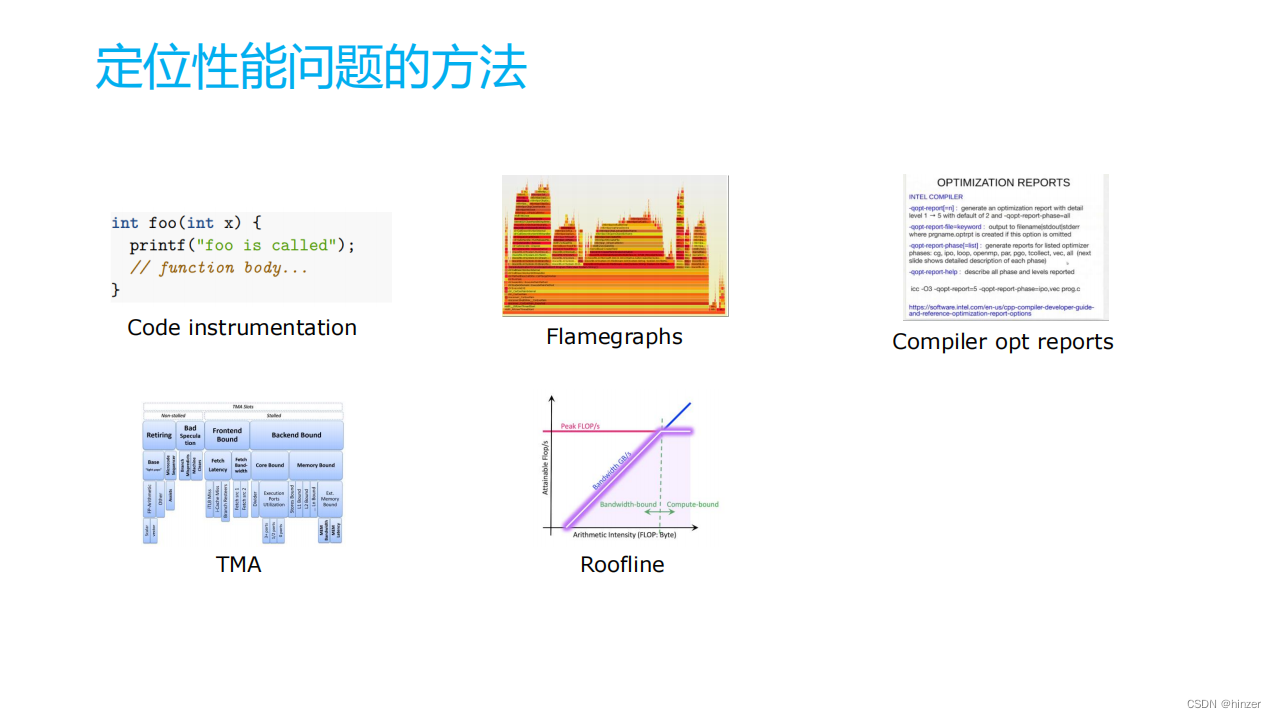Select the 'Bad Speculation' TMA box
Viewport: 1276px width, 718px height.
coord(190,435)
